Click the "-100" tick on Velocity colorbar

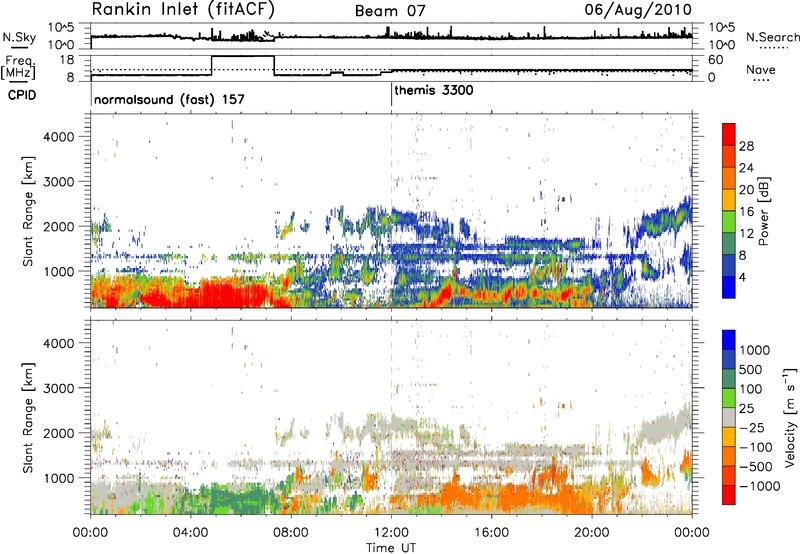pos(758,447)
